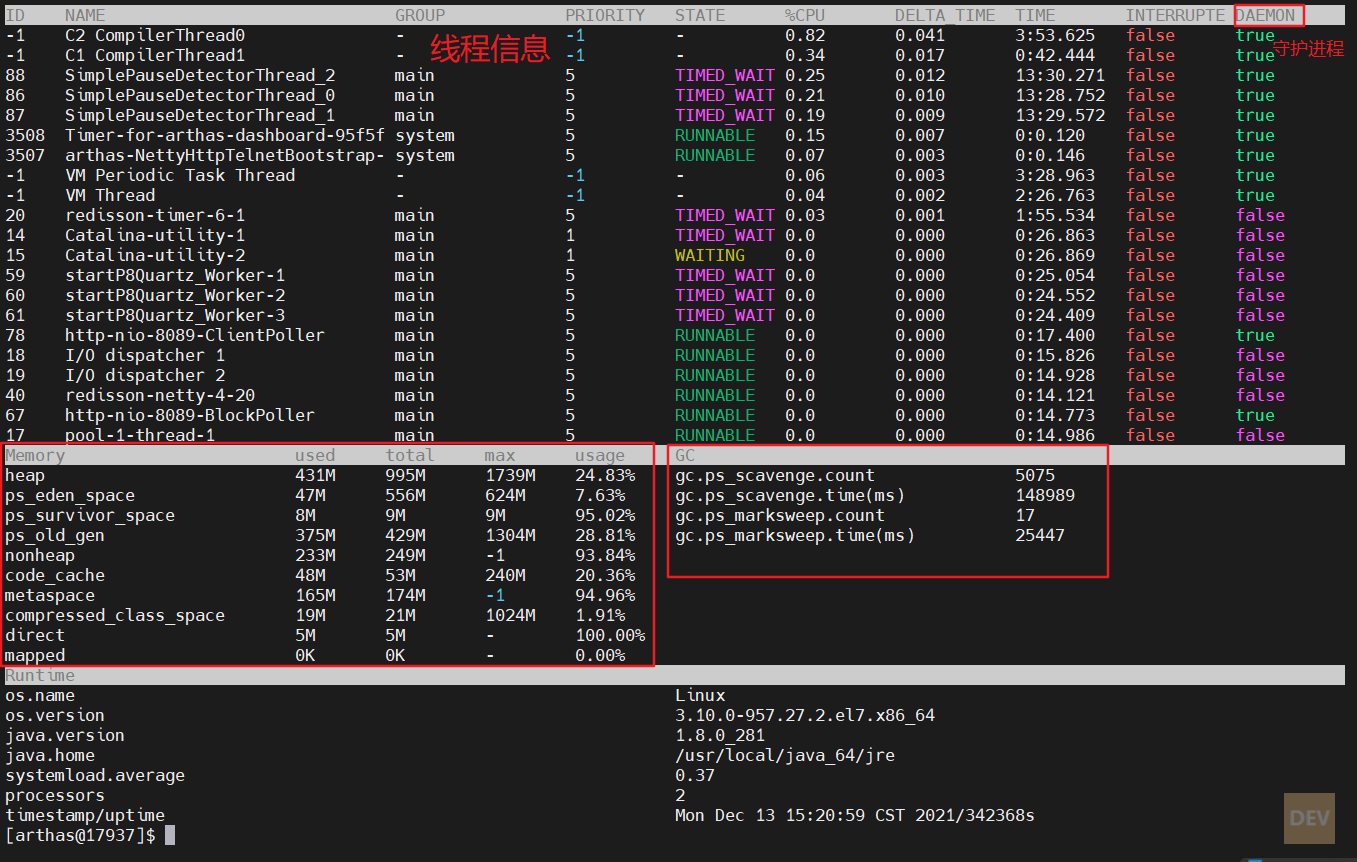Click the systemload.average value 0.37
The width and height of the screenshot is (1357, 862).
pos(695,775)
